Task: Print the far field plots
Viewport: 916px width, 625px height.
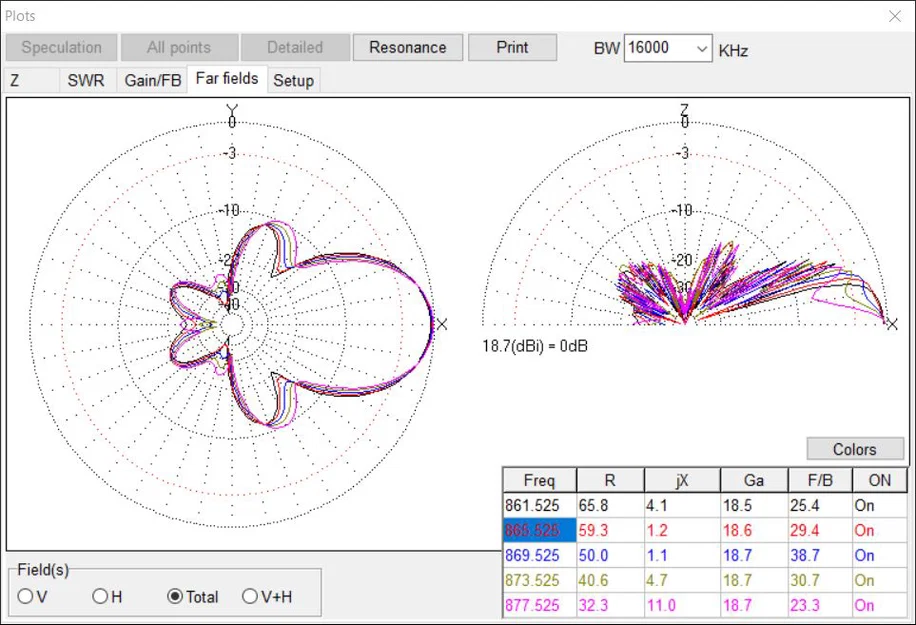Action: 512,47
